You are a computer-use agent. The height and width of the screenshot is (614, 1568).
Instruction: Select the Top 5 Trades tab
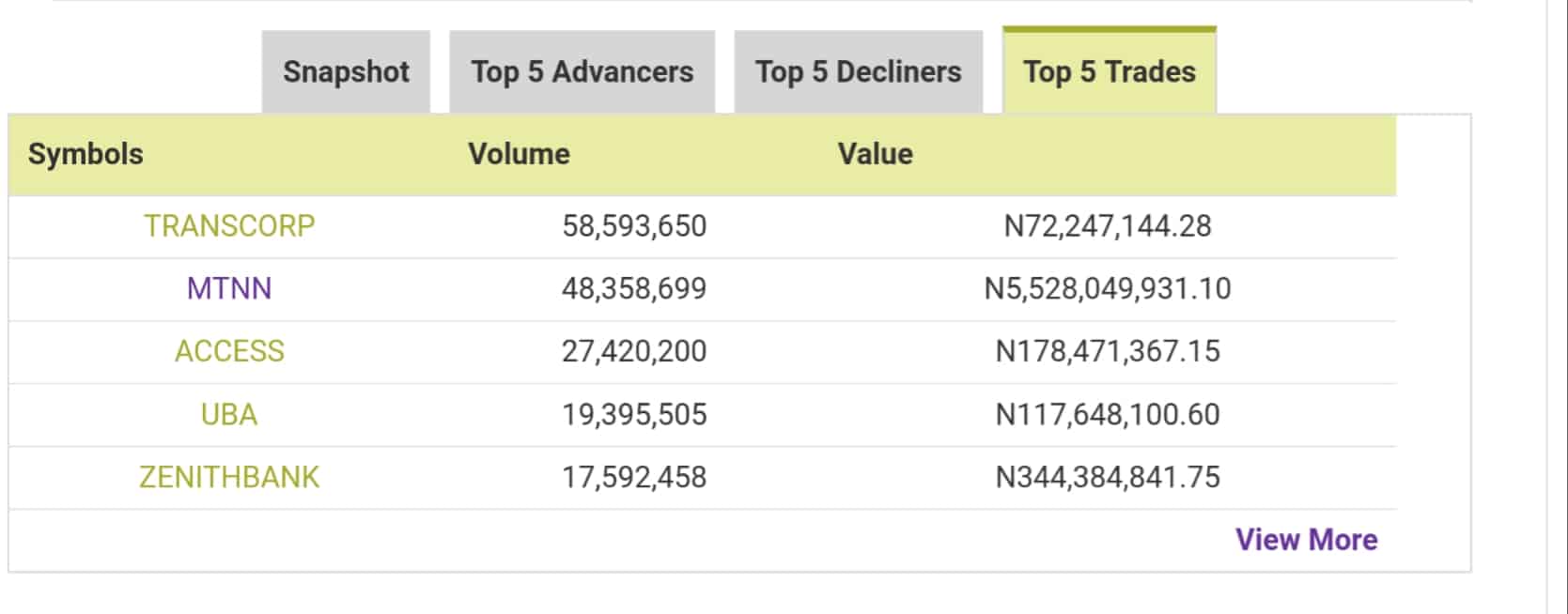point(1110,71)
